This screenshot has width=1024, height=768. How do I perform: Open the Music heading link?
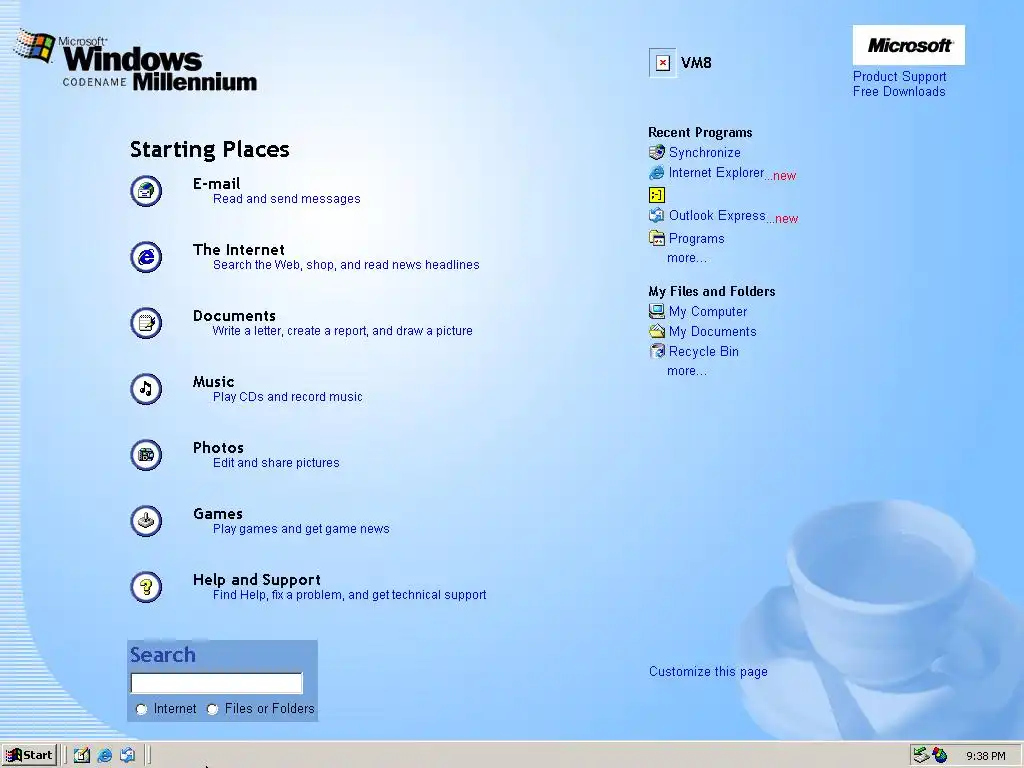214,381
